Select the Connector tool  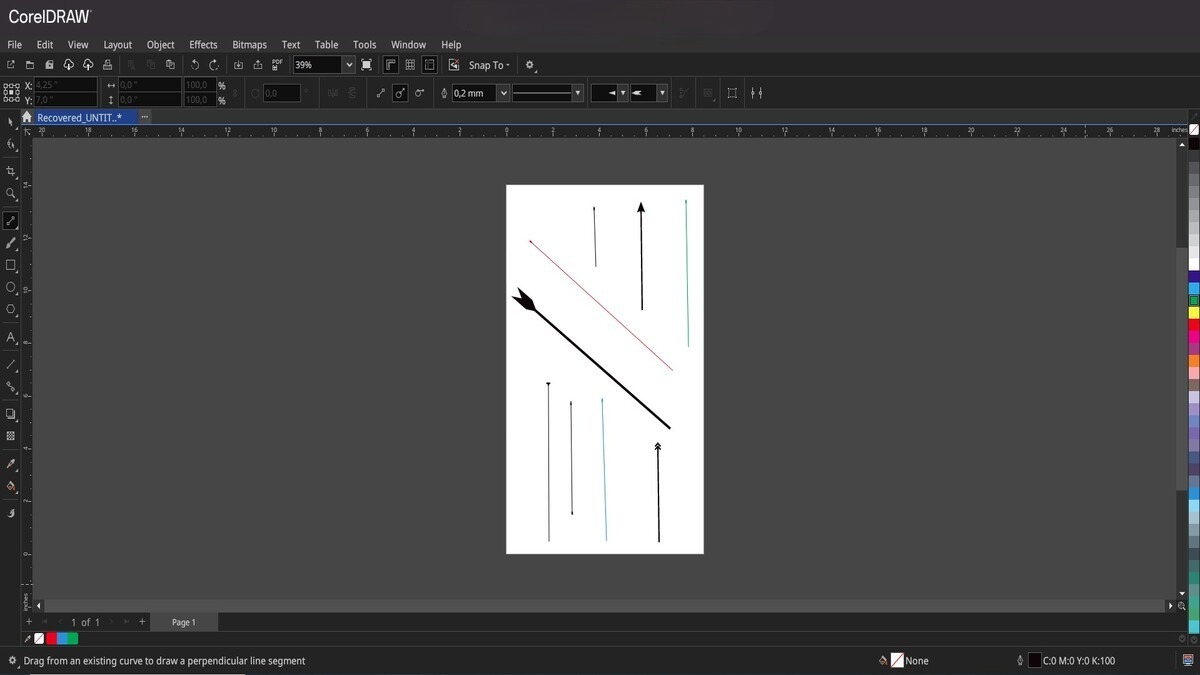click(x=11, y=387)
